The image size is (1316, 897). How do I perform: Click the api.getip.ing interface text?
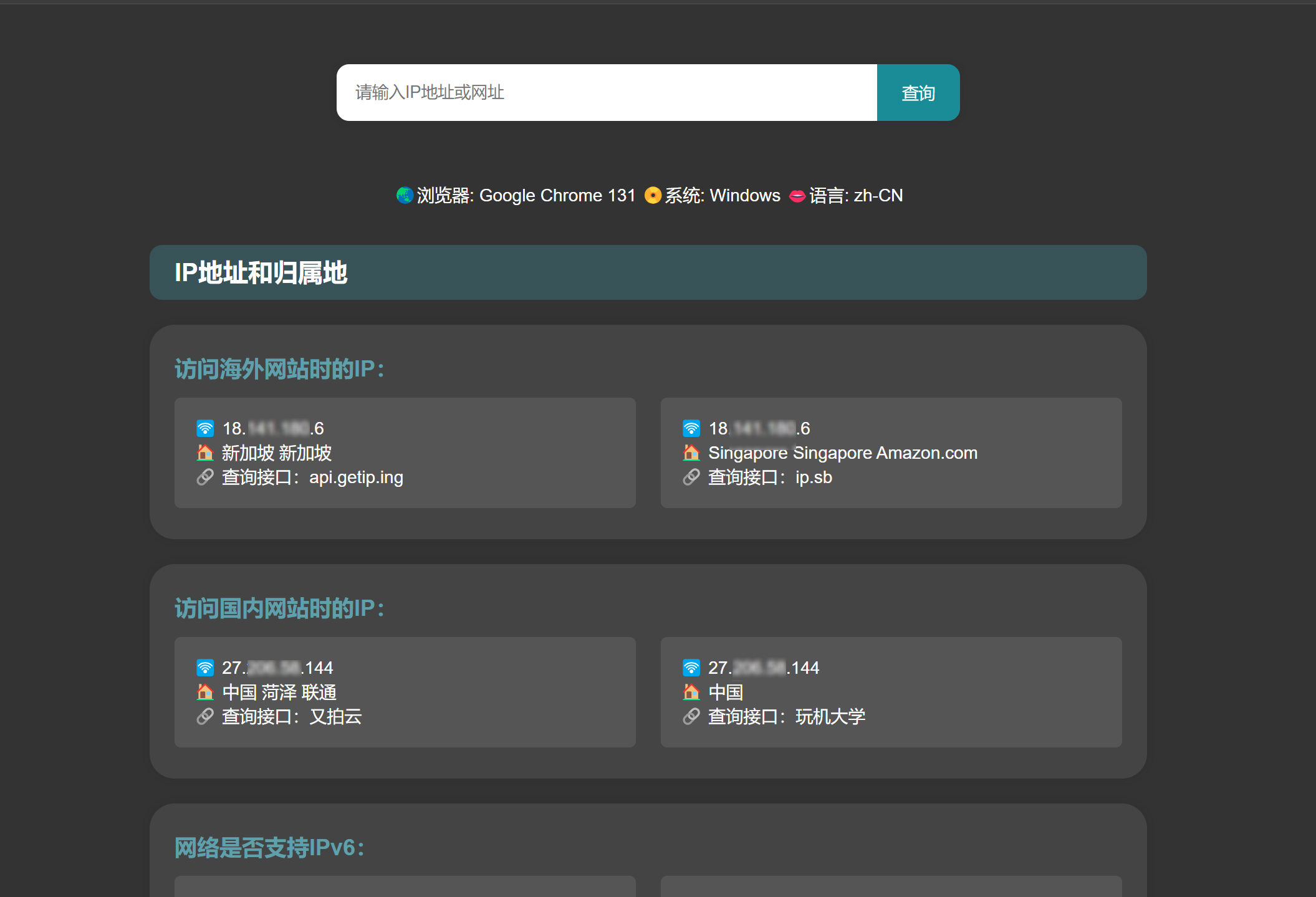(x=356, y=477)
